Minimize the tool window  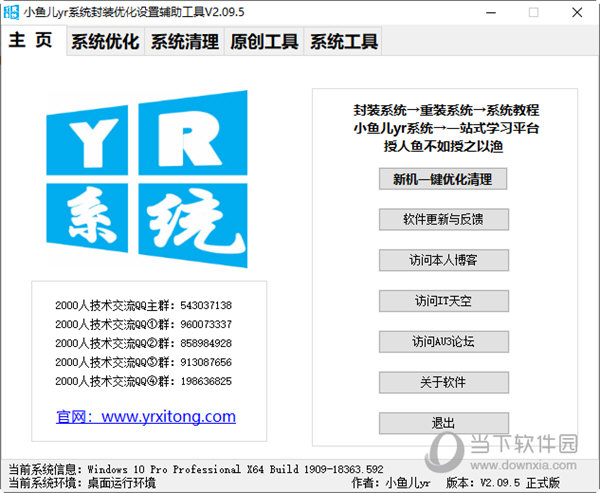(x=491, y=12)
